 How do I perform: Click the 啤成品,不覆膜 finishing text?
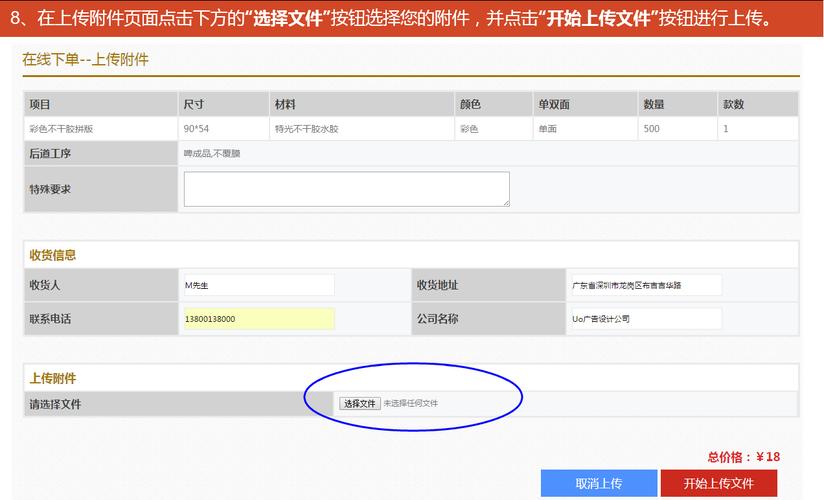tap(212, 154)
